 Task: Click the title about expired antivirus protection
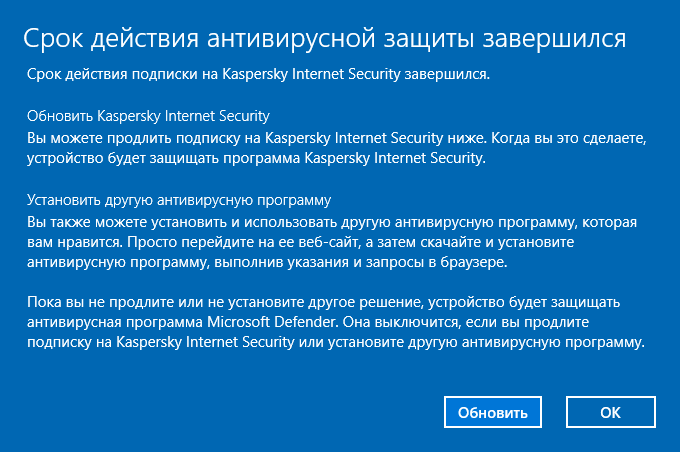pos(325,38)
